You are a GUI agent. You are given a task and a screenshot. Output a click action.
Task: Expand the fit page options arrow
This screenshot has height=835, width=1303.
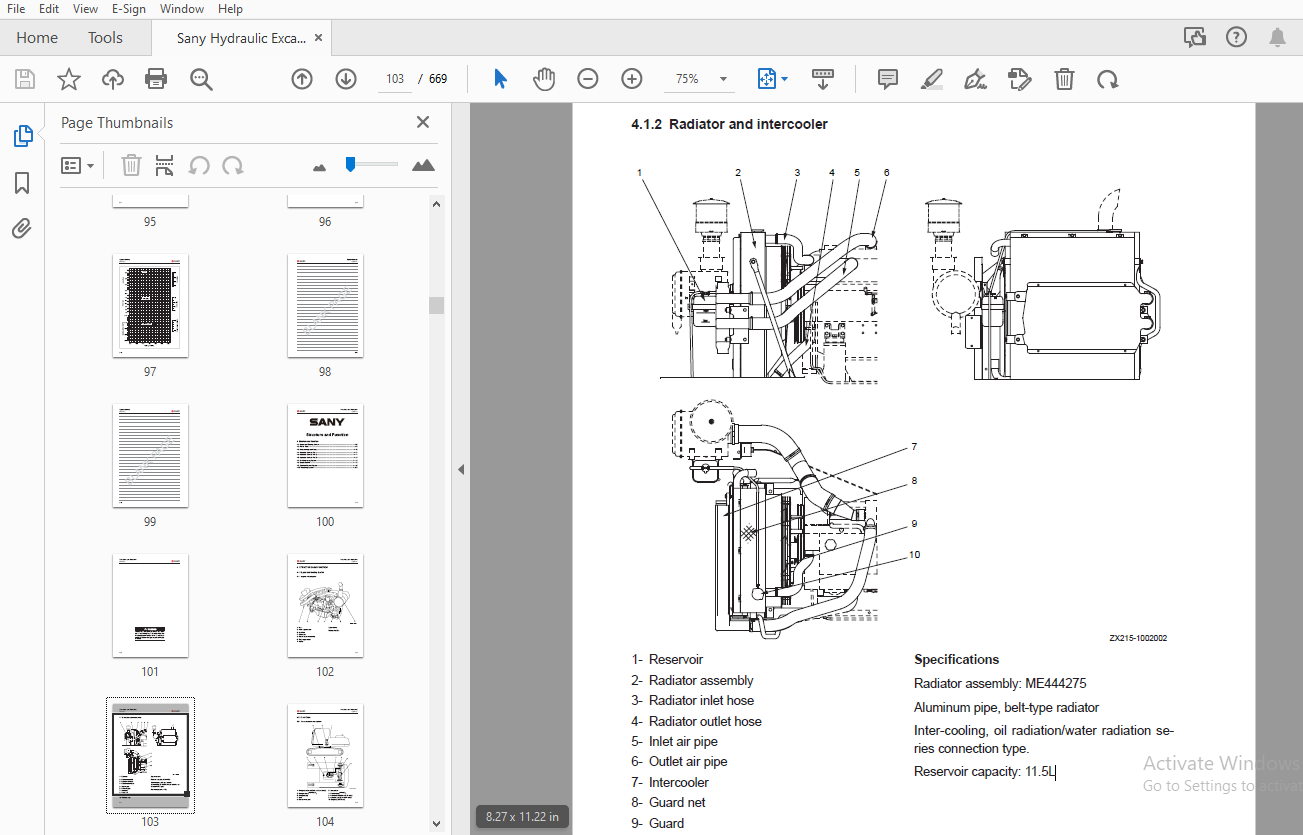pyautogui.click(x=785, y=79)
